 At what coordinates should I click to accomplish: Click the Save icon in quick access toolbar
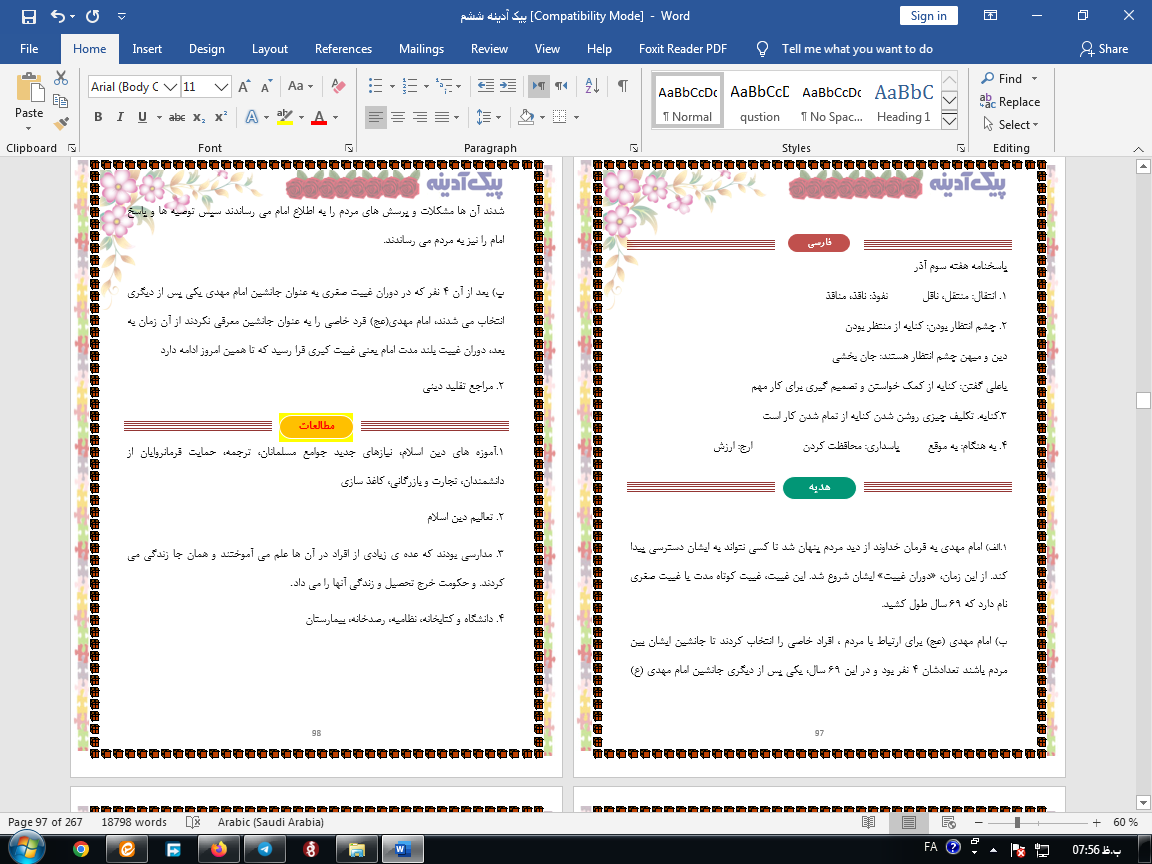pyautogui.click(x=28, y=16)
